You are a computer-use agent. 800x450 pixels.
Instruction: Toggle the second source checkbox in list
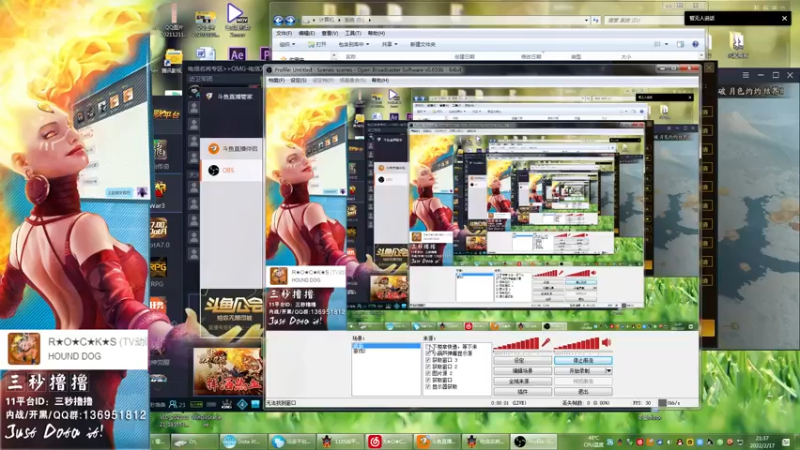428,354
